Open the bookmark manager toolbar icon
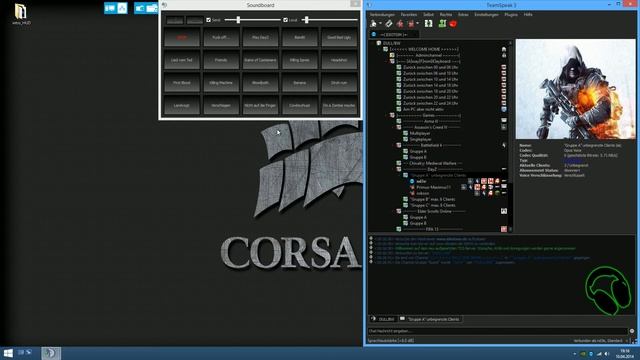Screen dimensions: 640x360 [389, 24]
